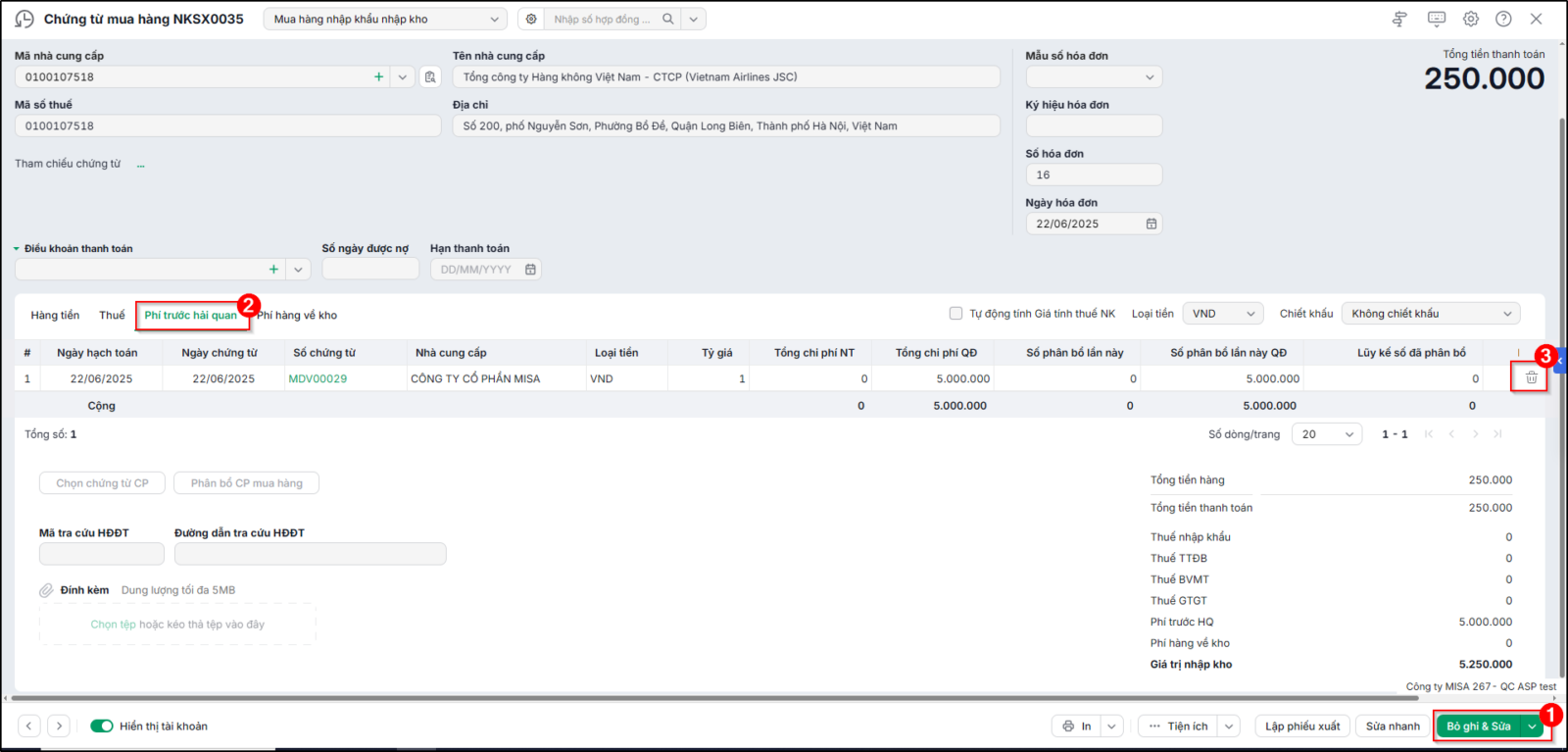Expand the In print options arrow
Image resolution: width=1568 pixels, height=752 pixels.
(x=1111, y=727)
